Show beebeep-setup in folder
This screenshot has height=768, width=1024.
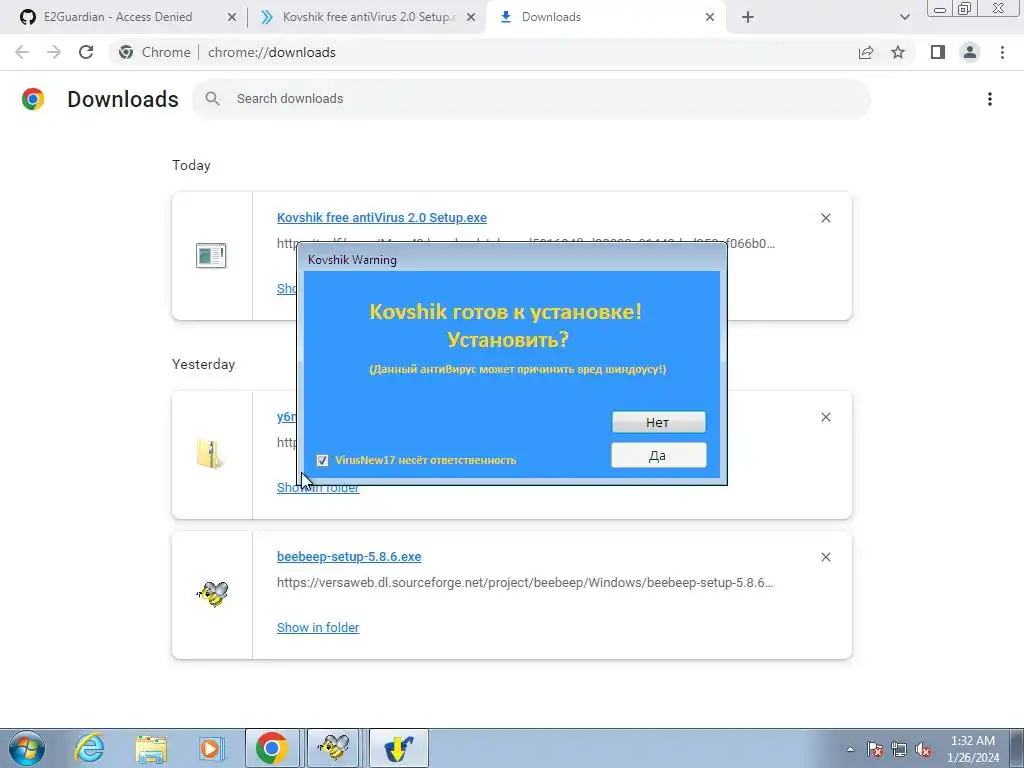pos(318,628)
